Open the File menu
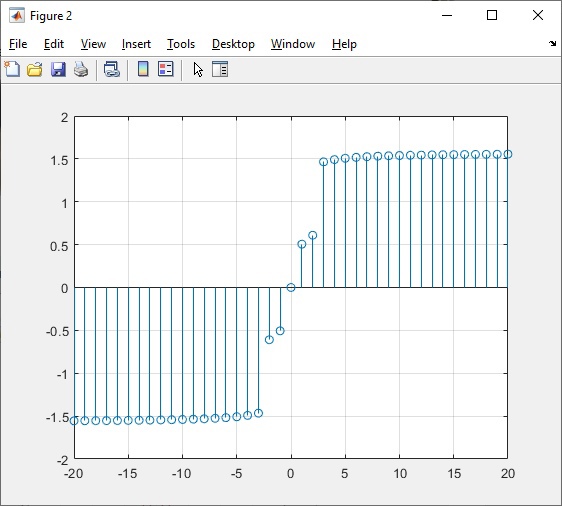This screenshot has height=506, width=562. (x=18, y=44)
